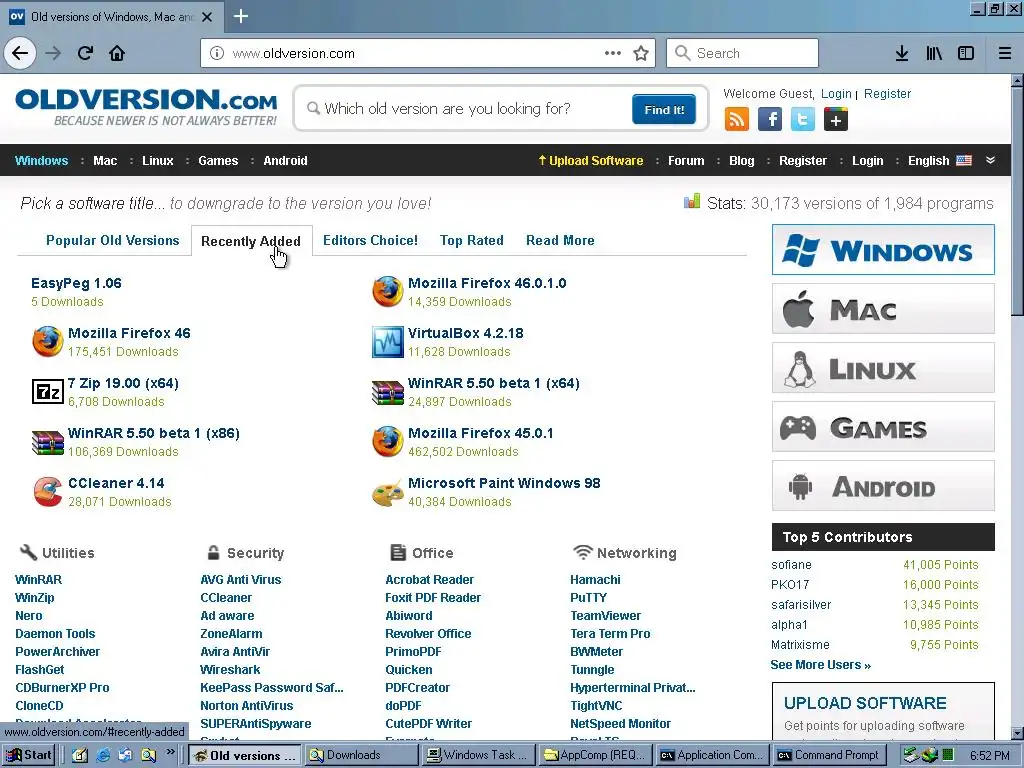
Task: Open the TeamViewer networking link
Action: coord(605,616)
